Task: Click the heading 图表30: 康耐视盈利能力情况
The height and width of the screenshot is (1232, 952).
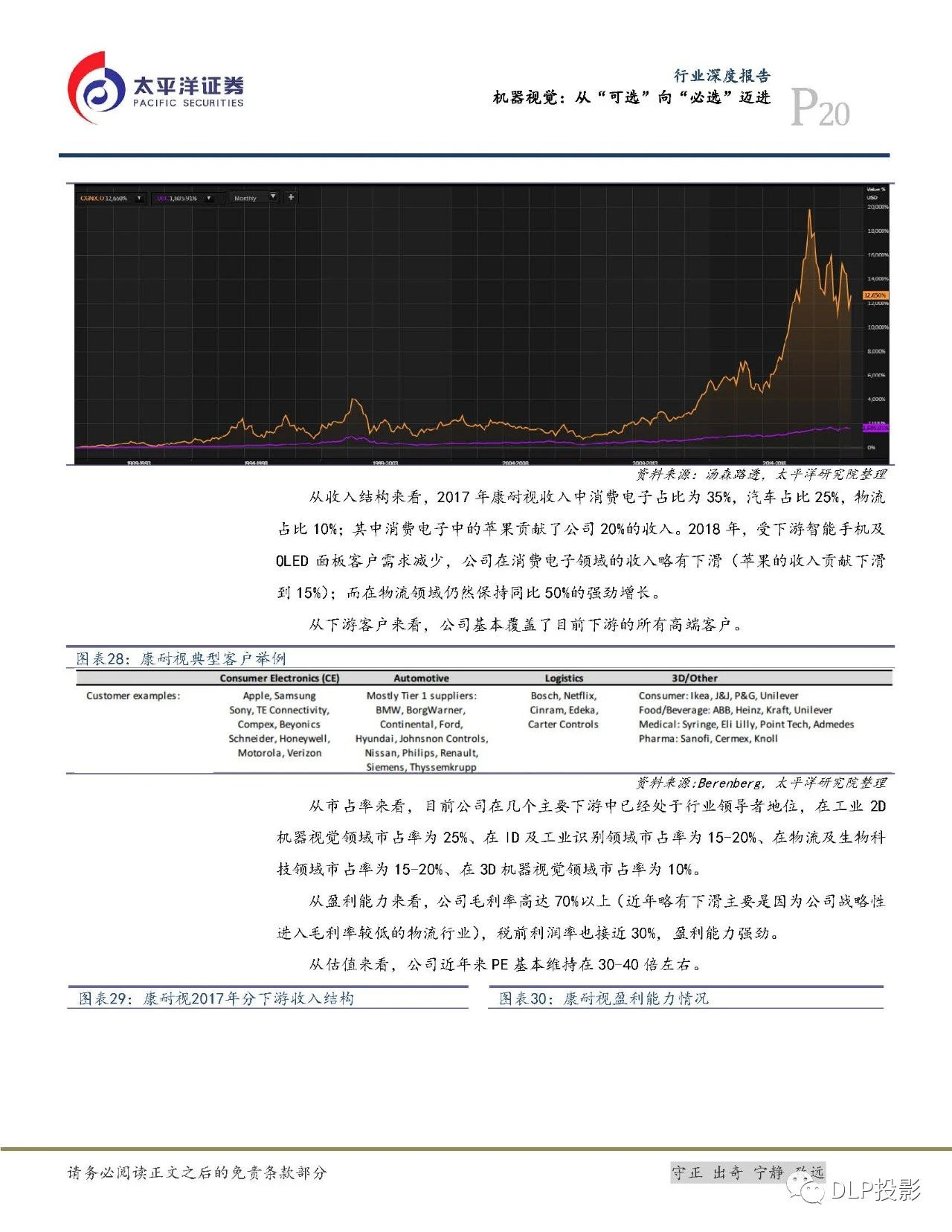Action: [604, 998]
